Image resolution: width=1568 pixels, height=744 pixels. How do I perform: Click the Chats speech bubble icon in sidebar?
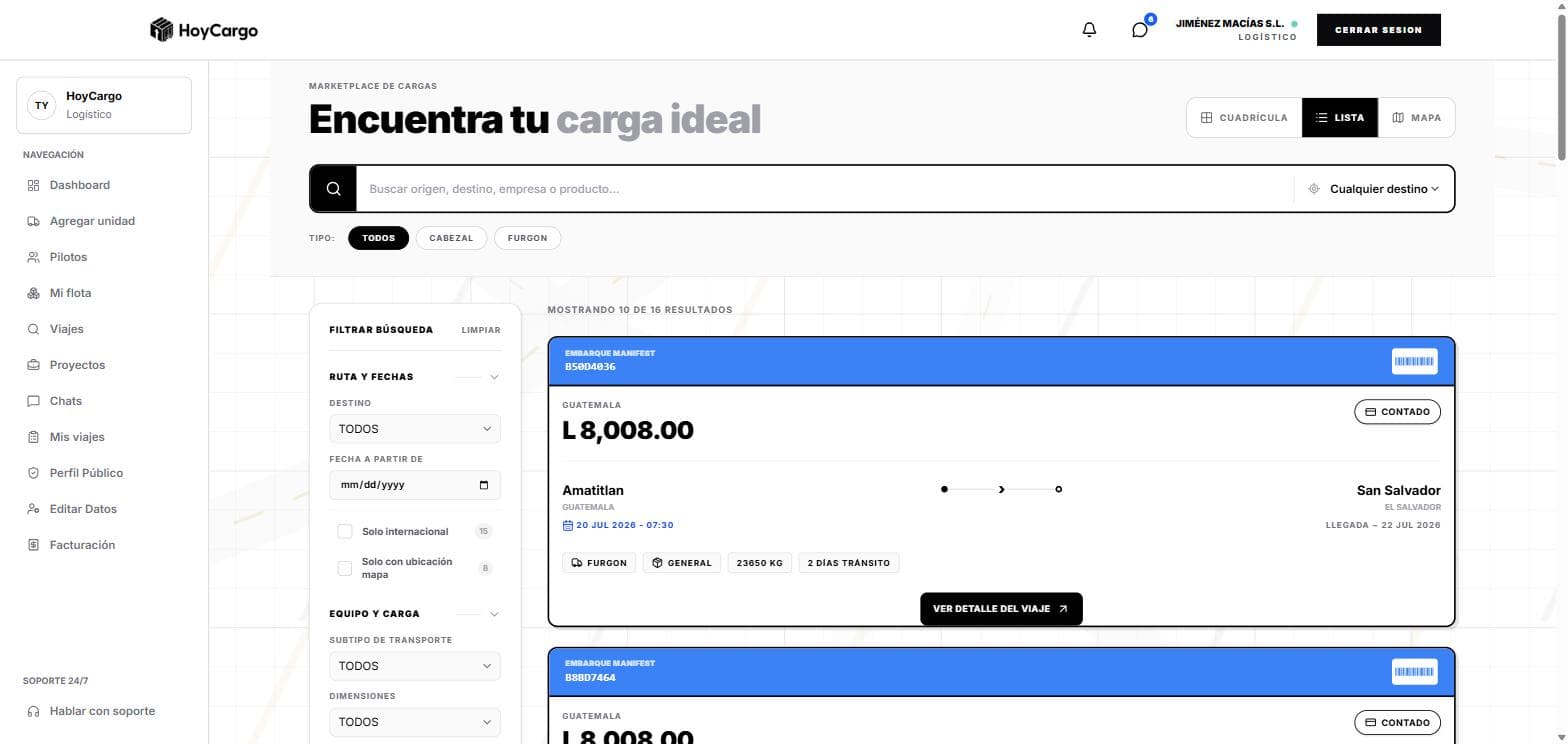33,401
